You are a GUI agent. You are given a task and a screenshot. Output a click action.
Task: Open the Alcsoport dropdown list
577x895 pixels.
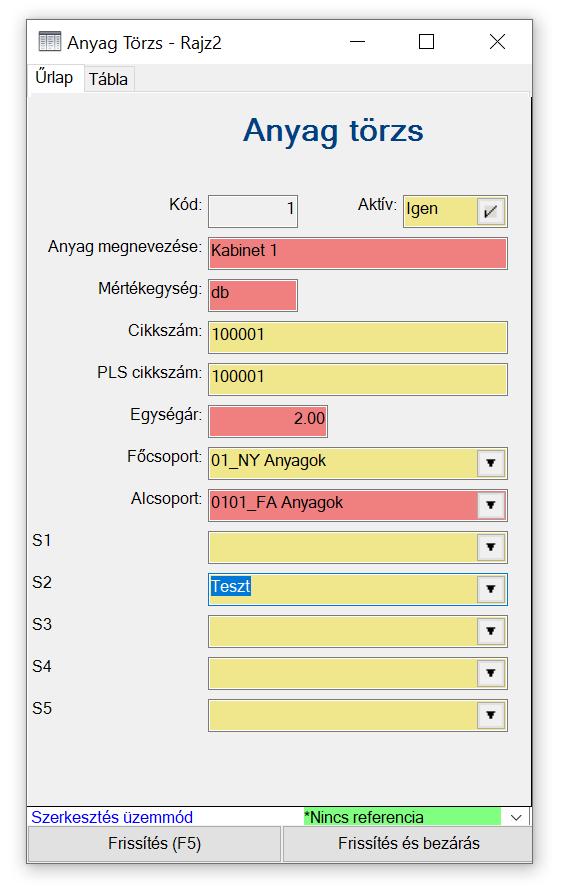pos(490,505)
